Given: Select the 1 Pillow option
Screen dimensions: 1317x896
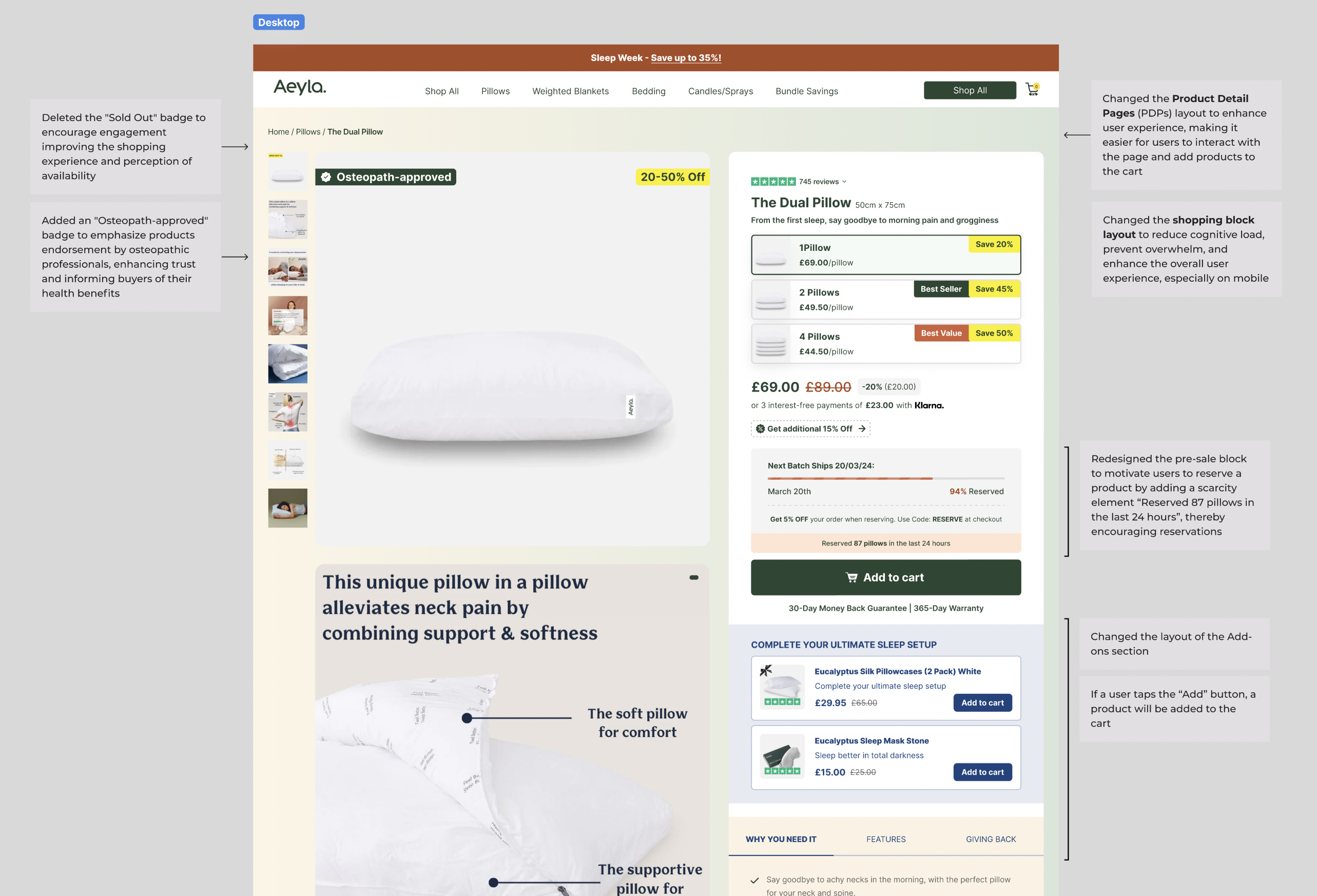Looking at the screenshot, I should pos(886,255).
